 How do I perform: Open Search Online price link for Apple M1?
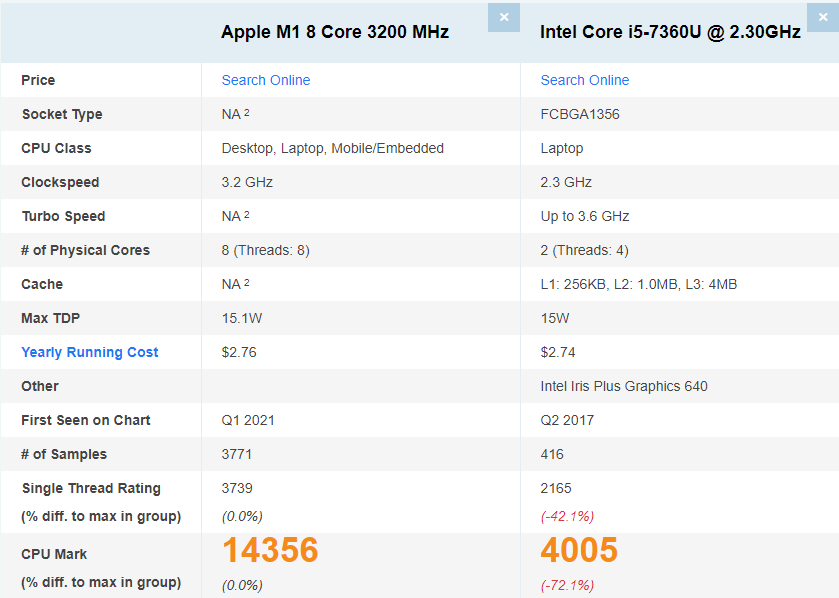pos(266,80)
